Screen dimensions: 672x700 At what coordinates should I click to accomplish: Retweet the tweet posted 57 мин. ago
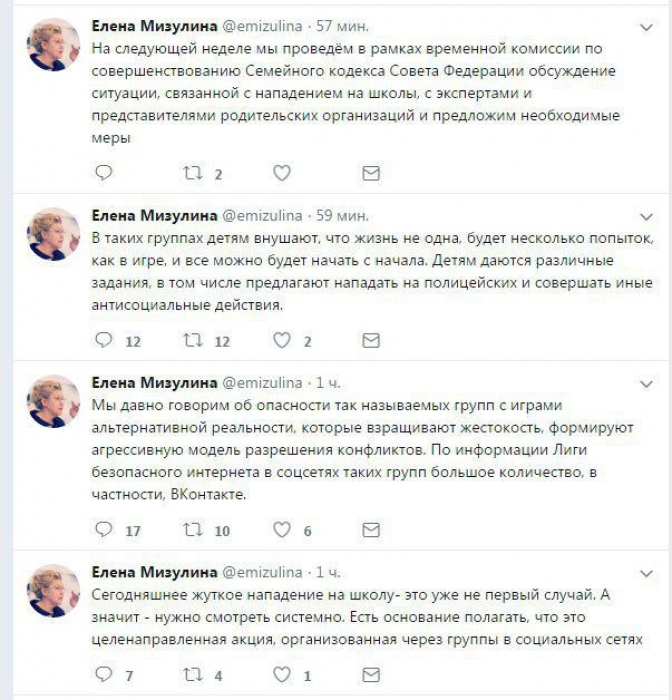tap(192, 174)
